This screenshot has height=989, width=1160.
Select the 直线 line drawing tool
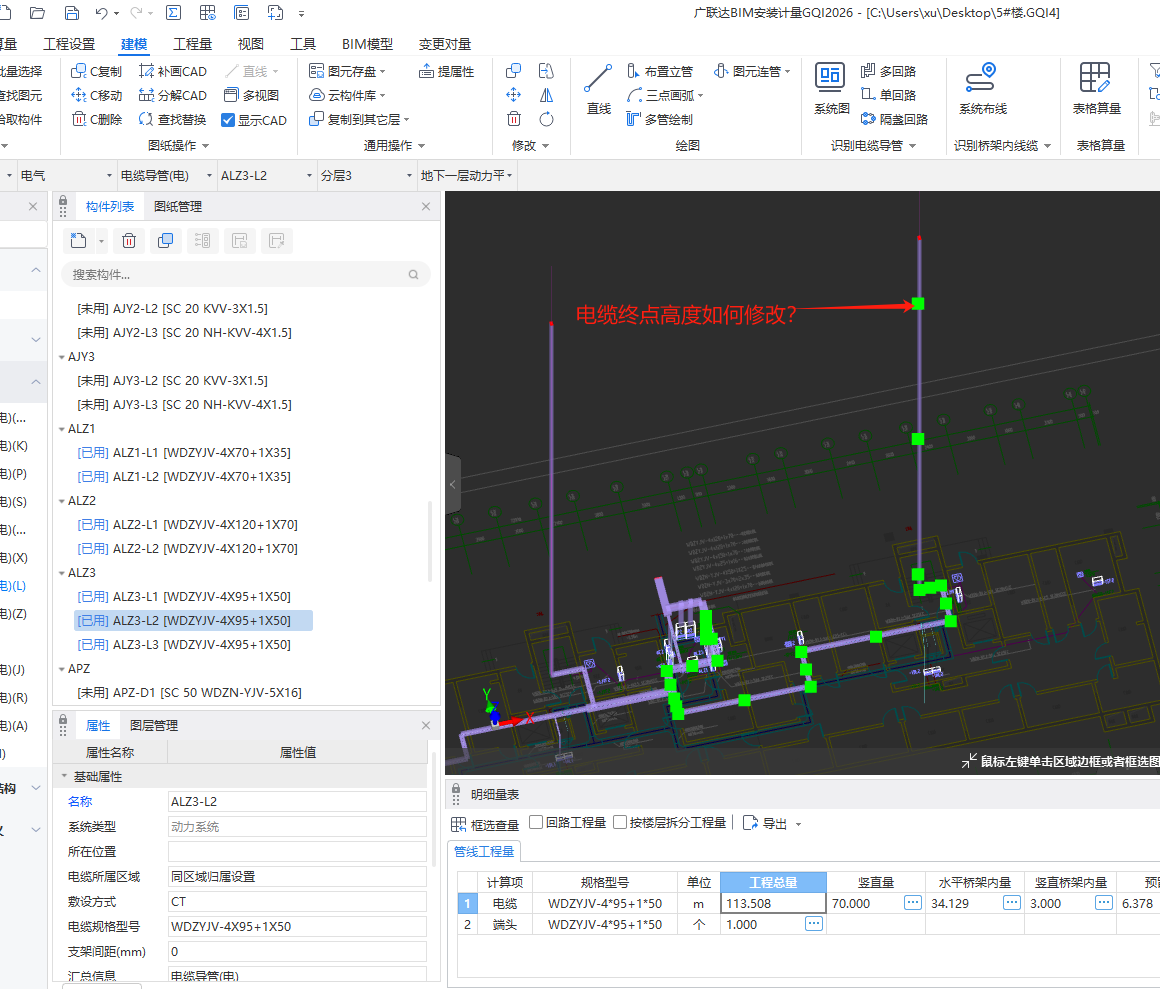click(598, 90)
